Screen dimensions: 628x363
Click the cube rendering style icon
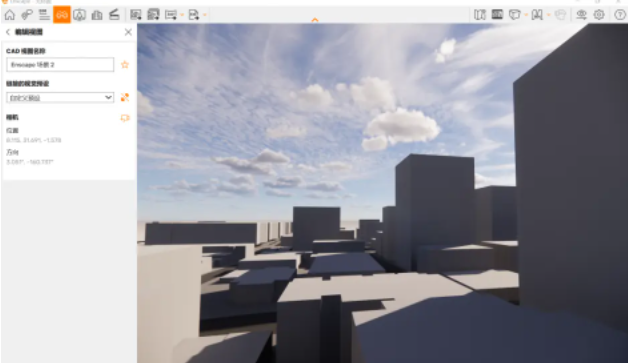[515, 15]
